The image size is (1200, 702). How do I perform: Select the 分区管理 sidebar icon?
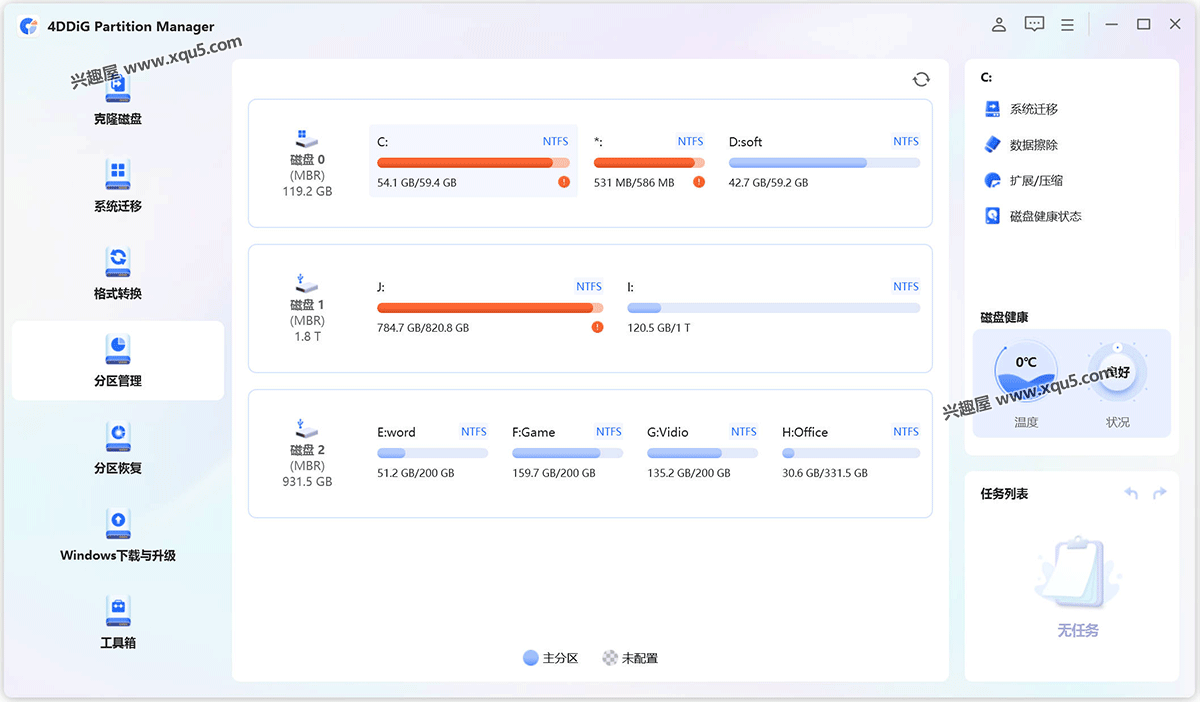[118, 349]
